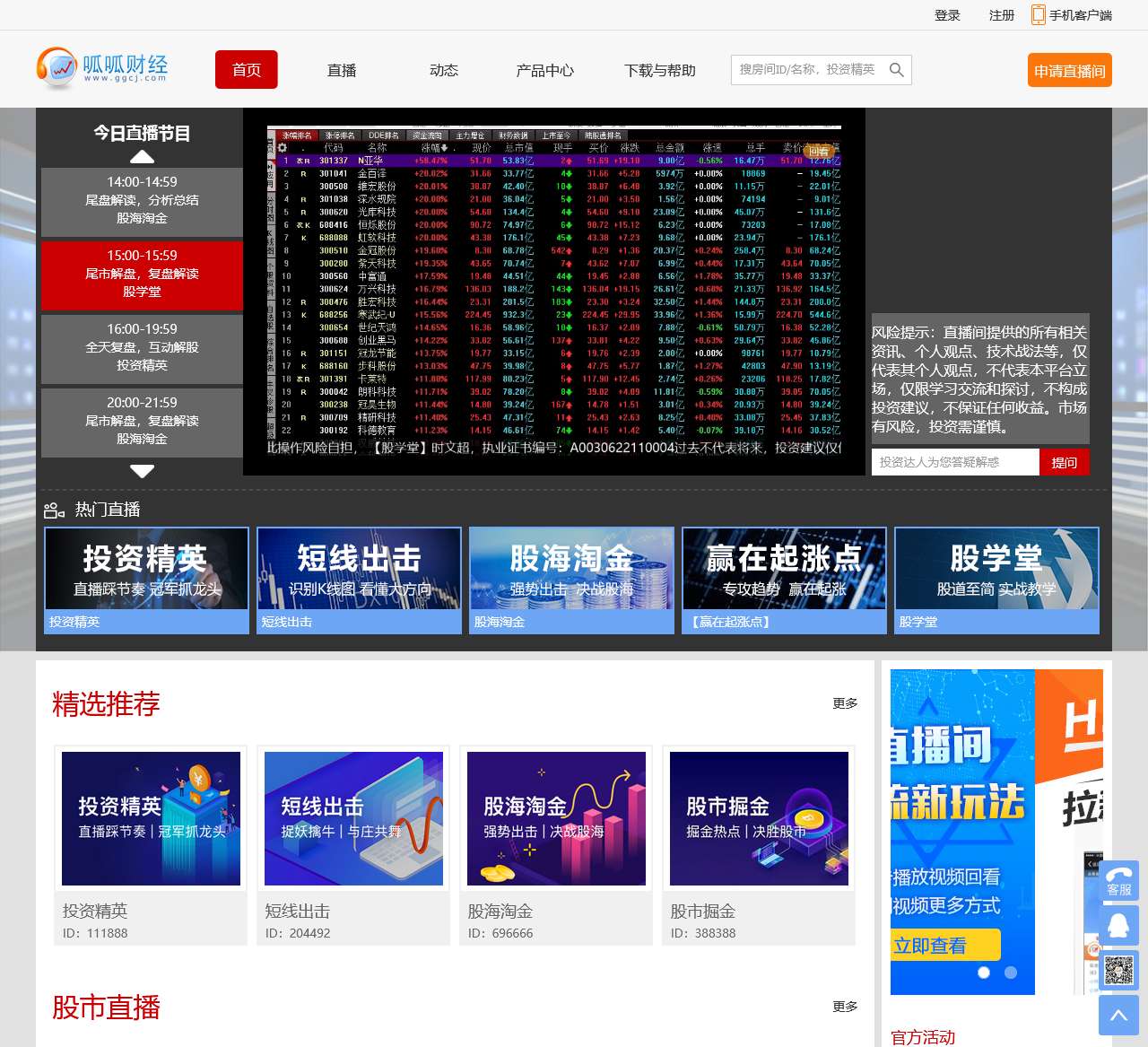Click 更多 next to 股市直播

[x=845, y=1007]
